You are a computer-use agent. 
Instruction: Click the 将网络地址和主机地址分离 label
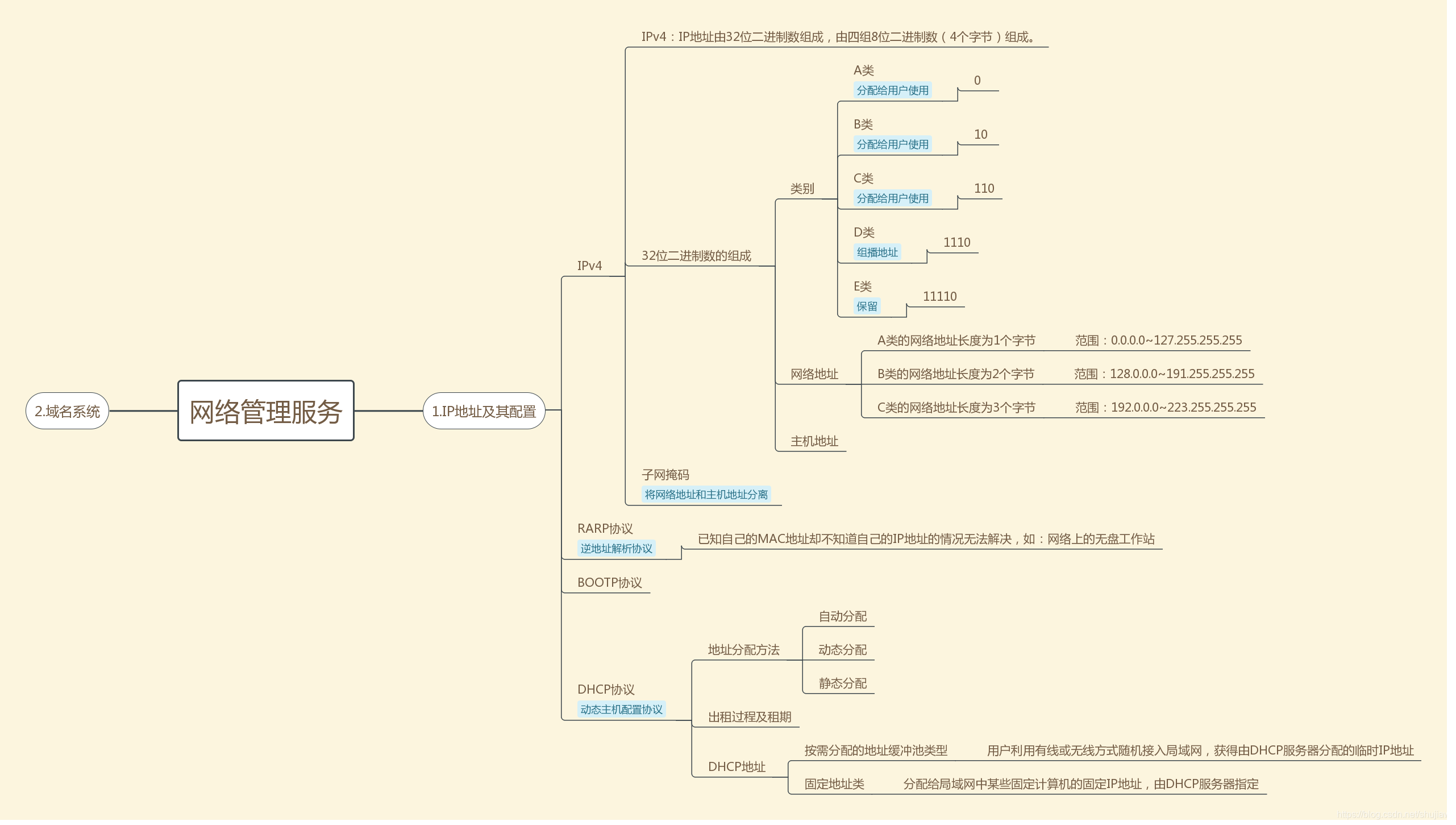coord(706,495)
